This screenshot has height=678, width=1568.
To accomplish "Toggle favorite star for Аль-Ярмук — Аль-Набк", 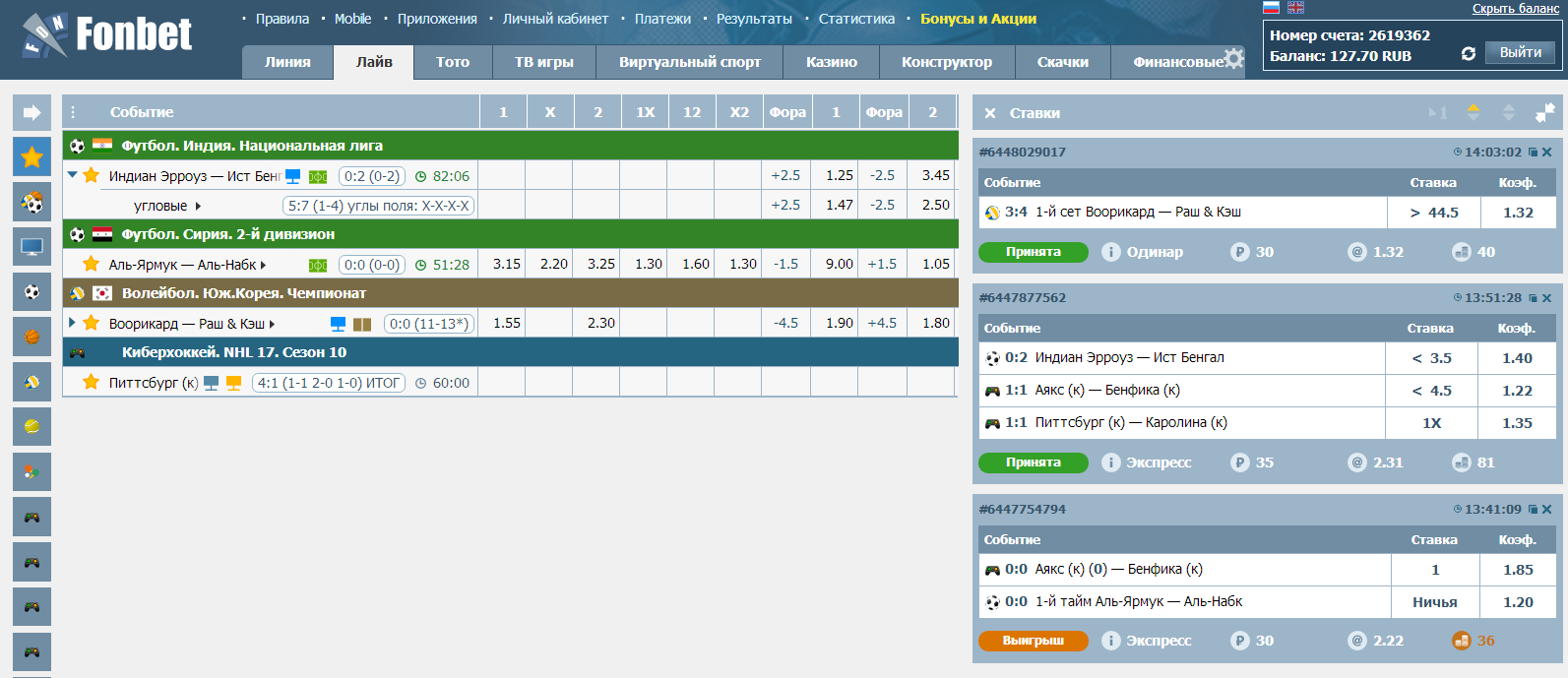I will [x=92, y=264].
